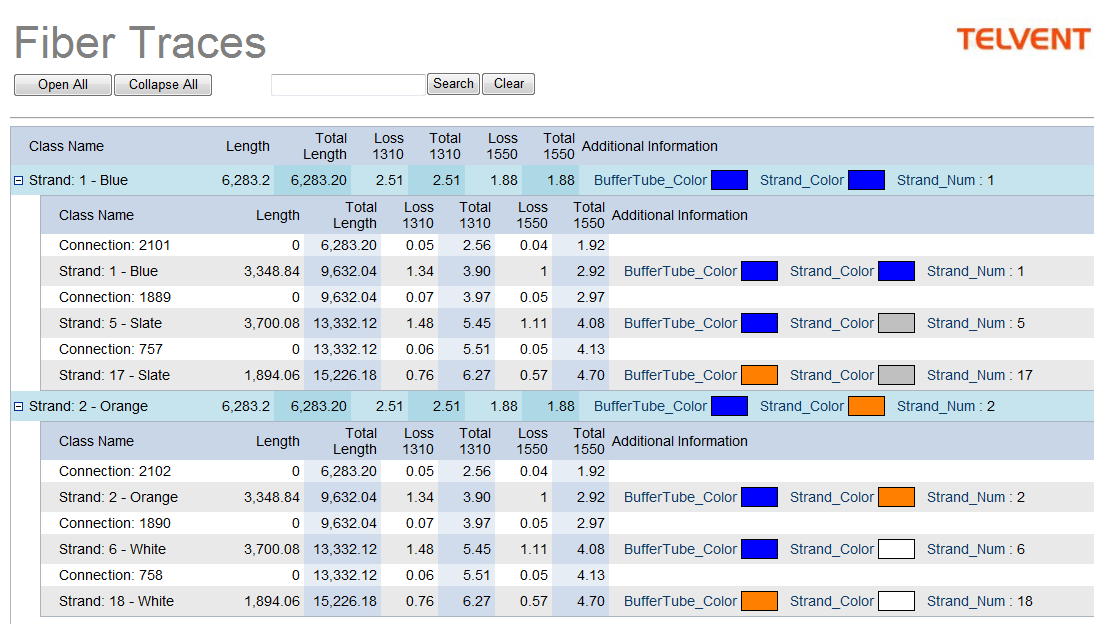Viewport: 1094px width, 624px height.
Task: Click Total 1310 value 5.51 in Connection 757 row
Action: (477, 349)
